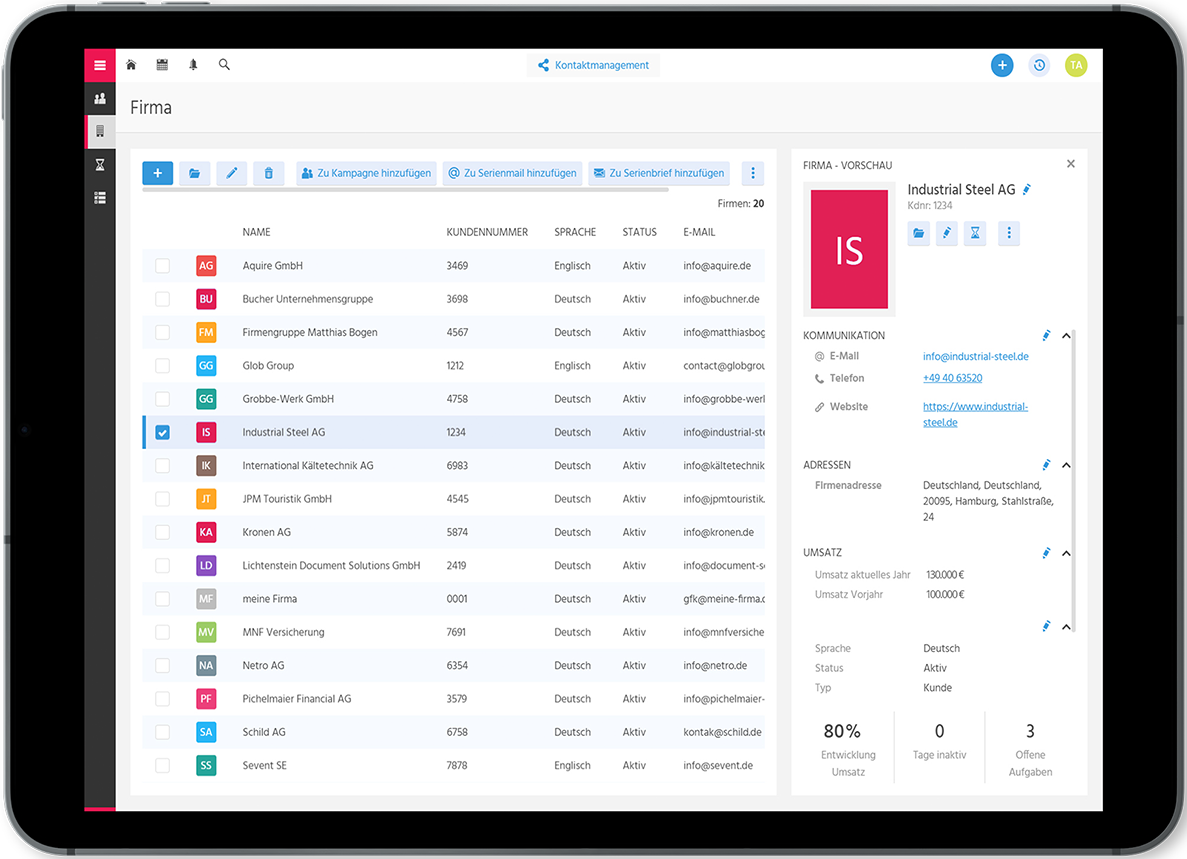
Task: Add new company with list plus button
Action: (157, 173)
